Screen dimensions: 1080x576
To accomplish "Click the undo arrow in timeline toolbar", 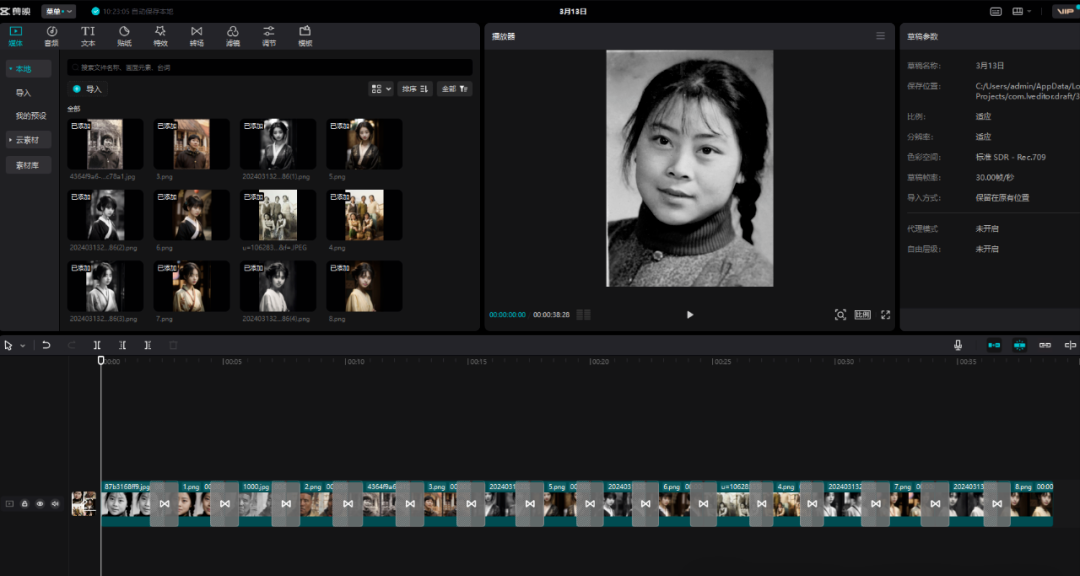I will click(x=46, y=345).
